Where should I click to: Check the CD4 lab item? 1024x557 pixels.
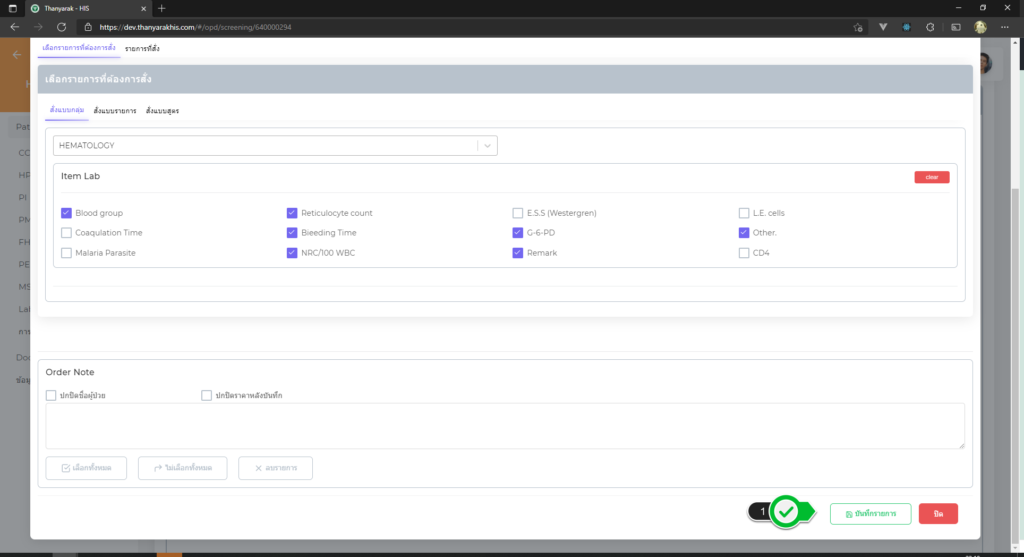743,253
